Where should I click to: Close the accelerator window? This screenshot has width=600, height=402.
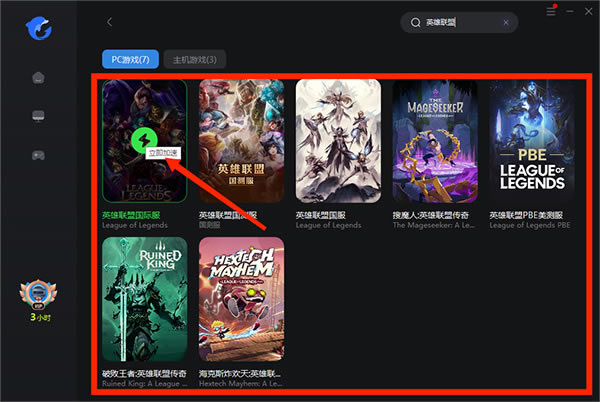[589, 11]
